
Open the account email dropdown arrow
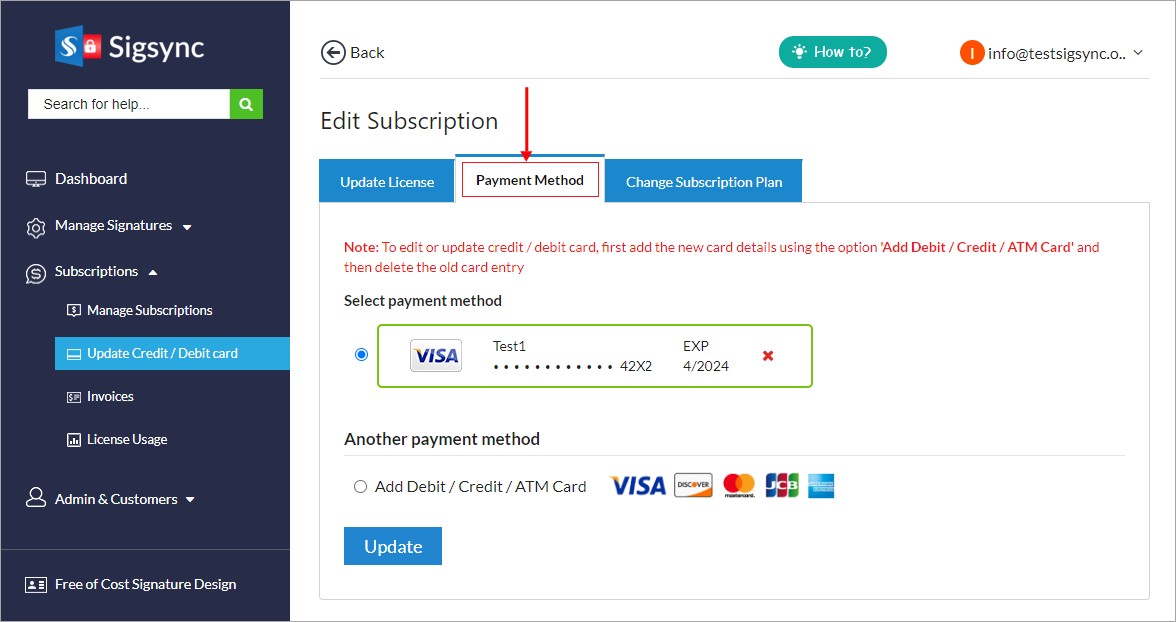[x=1138, y=53]
